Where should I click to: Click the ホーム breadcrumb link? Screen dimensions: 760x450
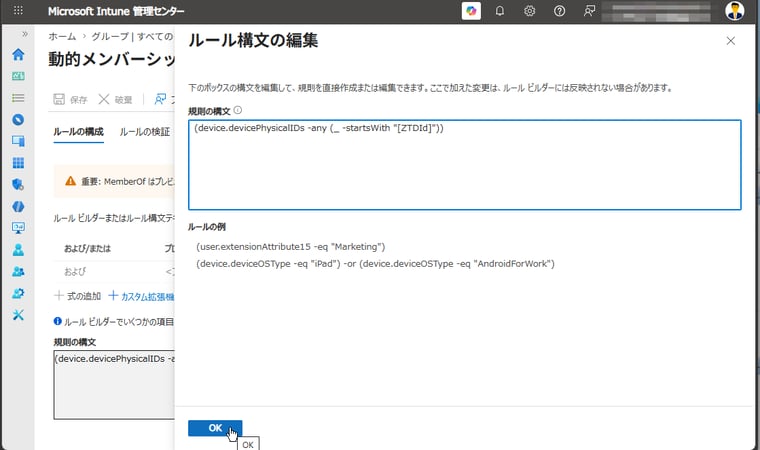(62, 36)
